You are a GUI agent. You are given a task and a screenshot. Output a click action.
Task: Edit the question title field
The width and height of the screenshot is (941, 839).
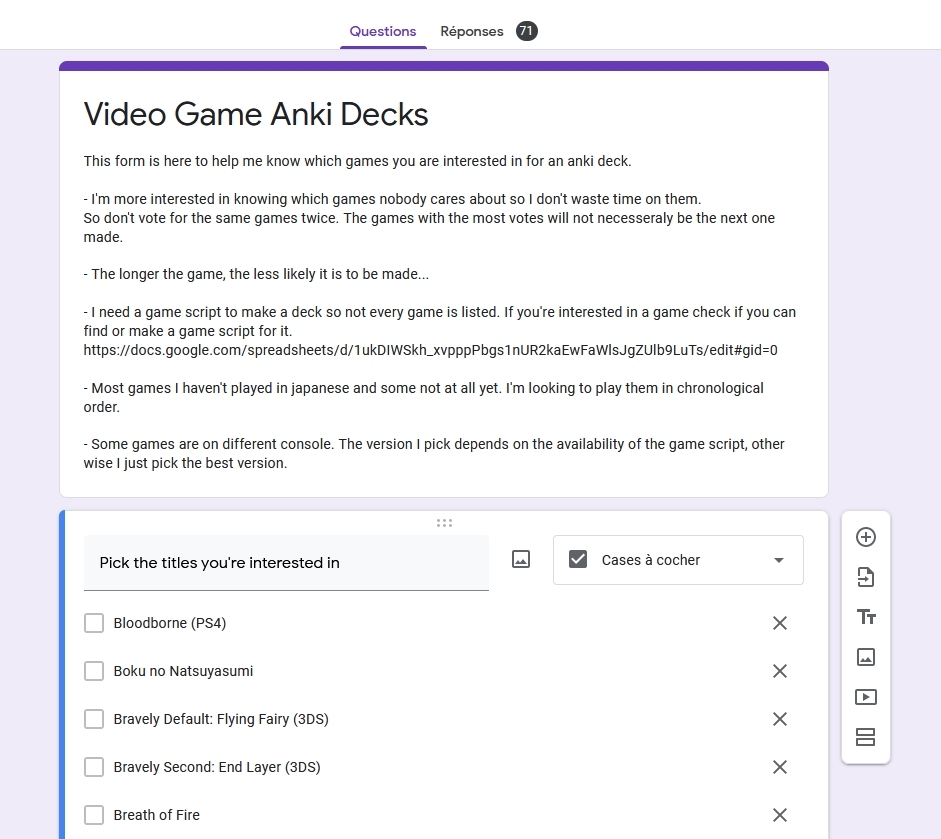pos(286,563)
